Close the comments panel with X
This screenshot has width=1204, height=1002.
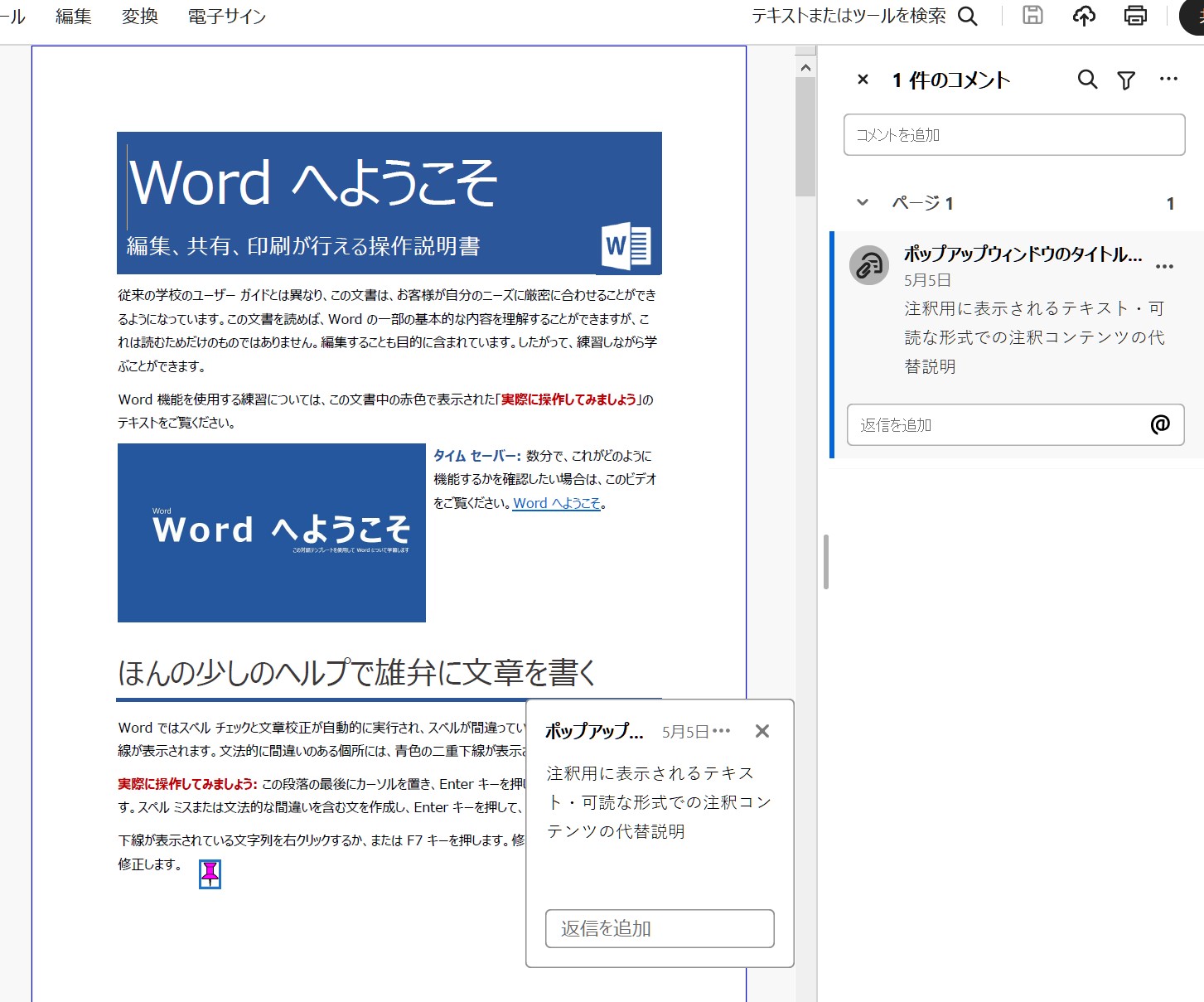point(863,80)
